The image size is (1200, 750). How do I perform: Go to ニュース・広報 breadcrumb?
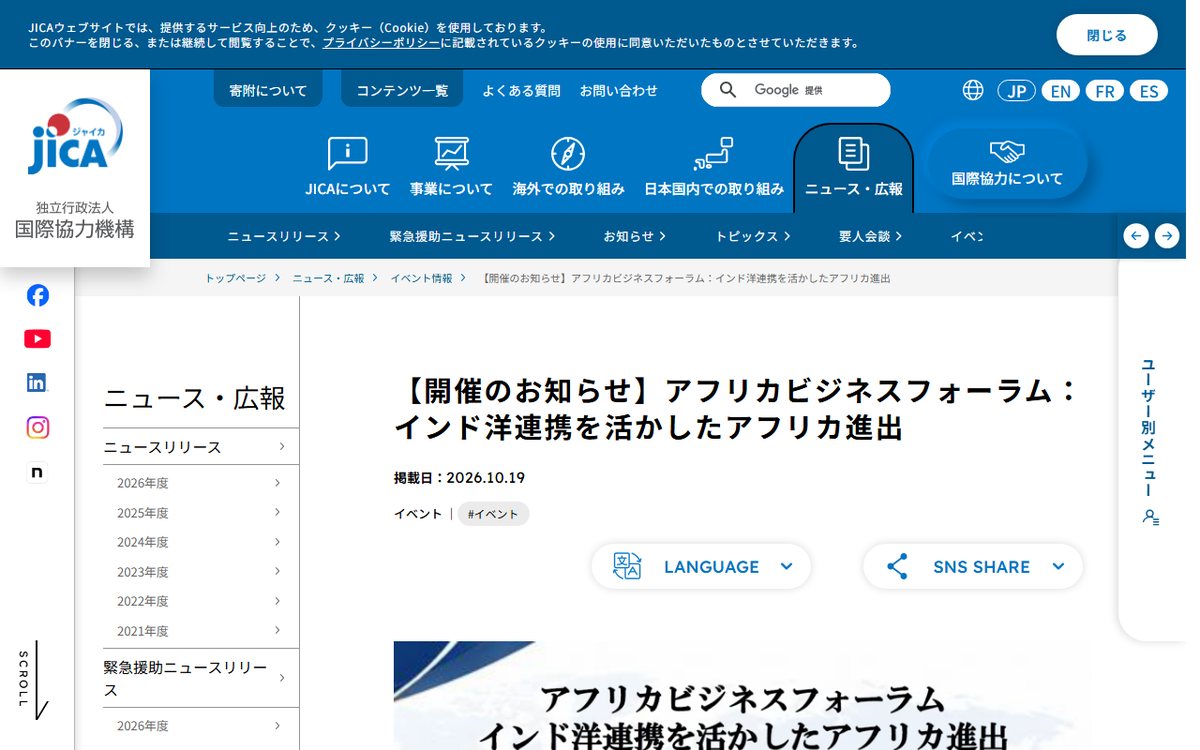tap(328, 278)
